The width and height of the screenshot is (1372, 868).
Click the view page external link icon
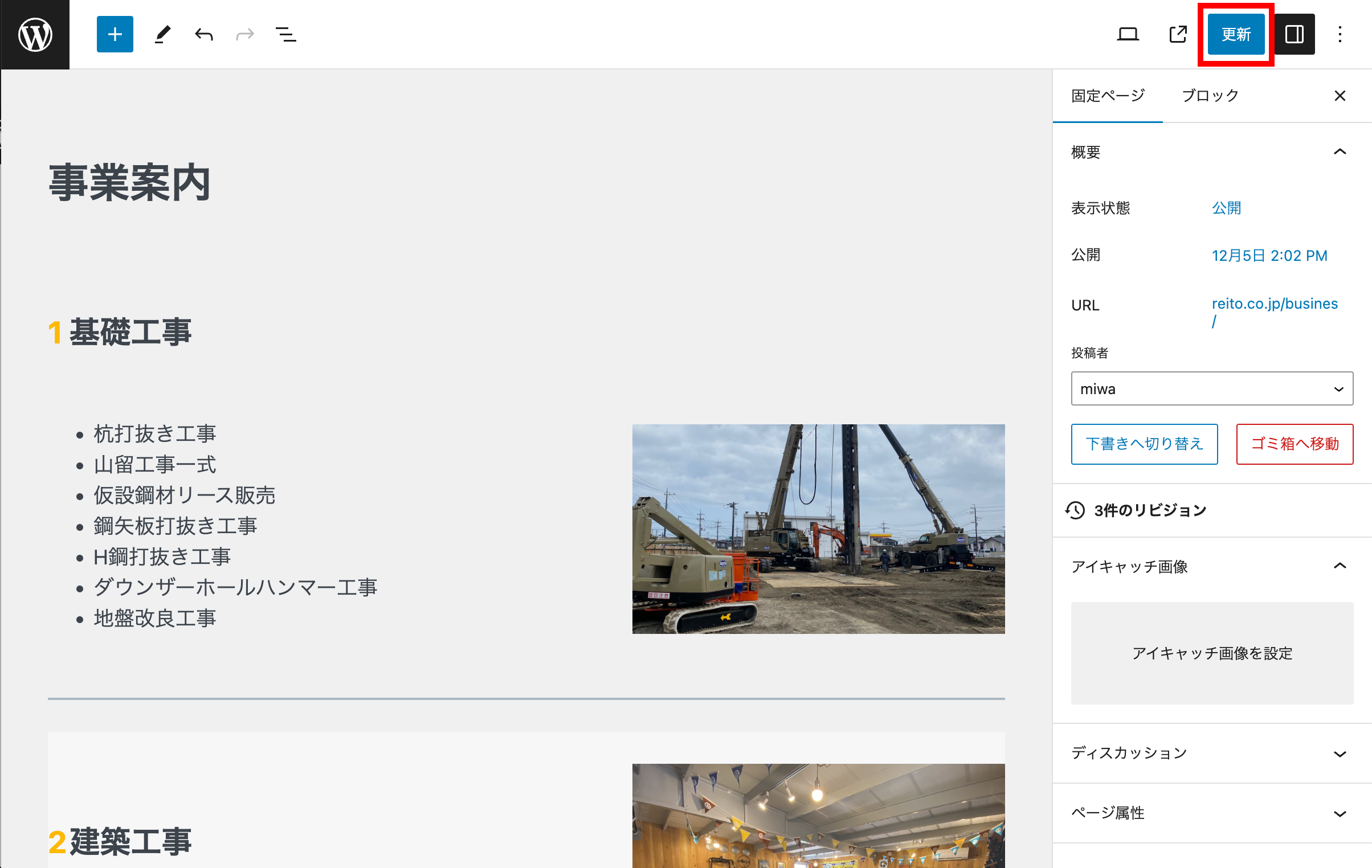1178,34
